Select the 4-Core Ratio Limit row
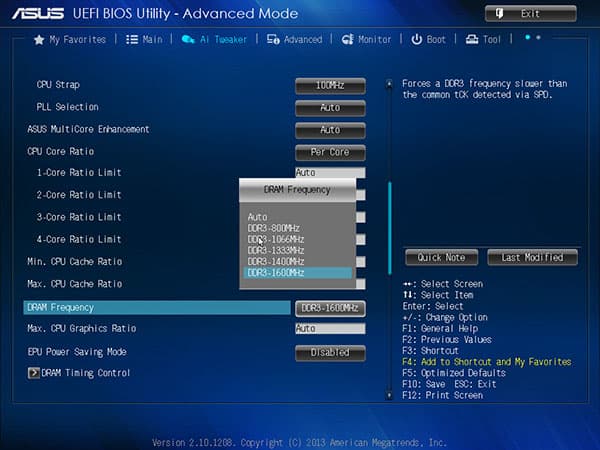 (x=79, y=239)
